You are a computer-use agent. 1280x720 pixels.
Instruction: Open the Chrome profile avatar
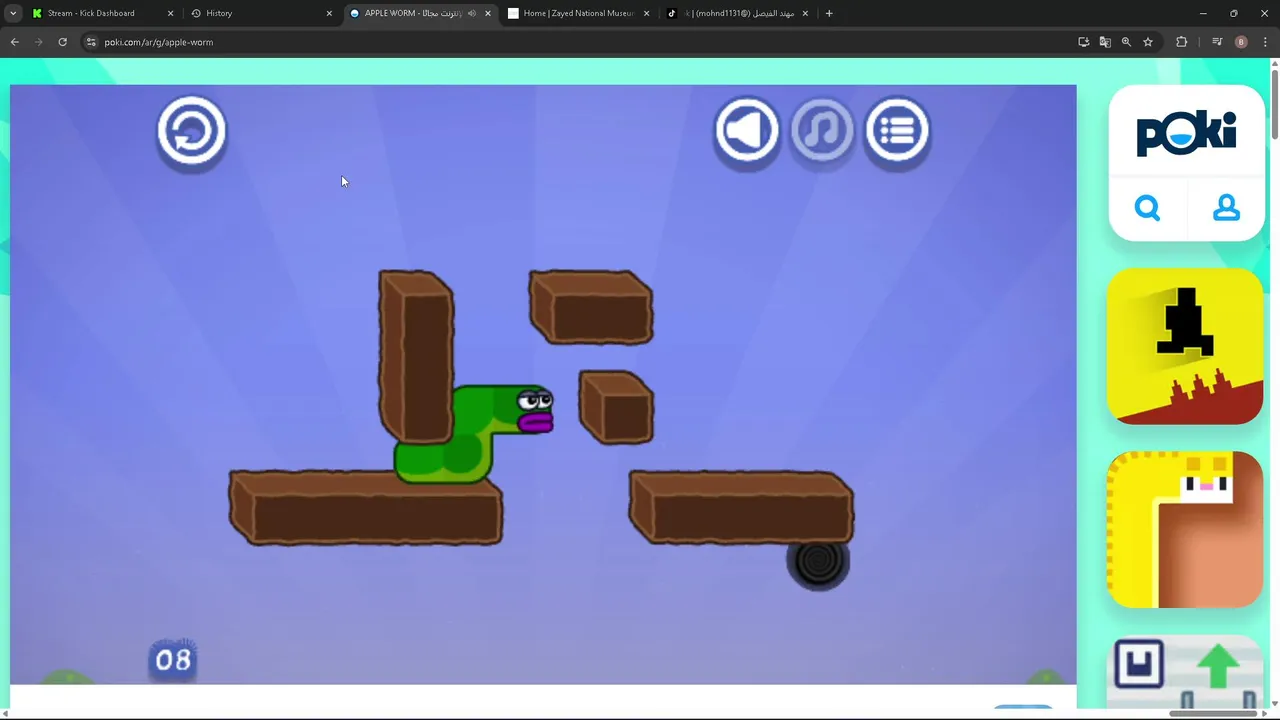[1241, 42]
